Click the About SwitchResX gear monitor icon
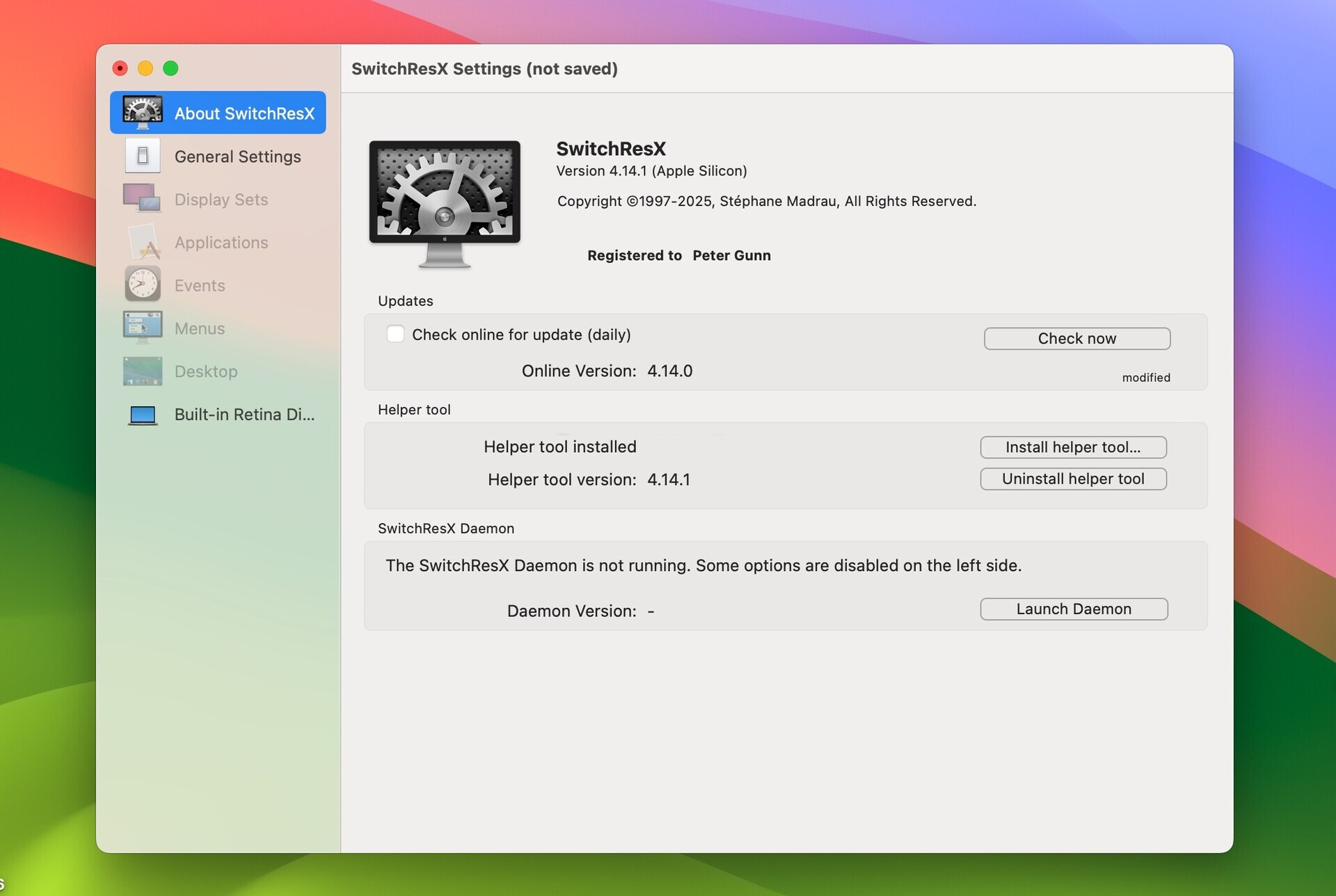The width and height of the screenshot is (1336, 896). [143, 113]
